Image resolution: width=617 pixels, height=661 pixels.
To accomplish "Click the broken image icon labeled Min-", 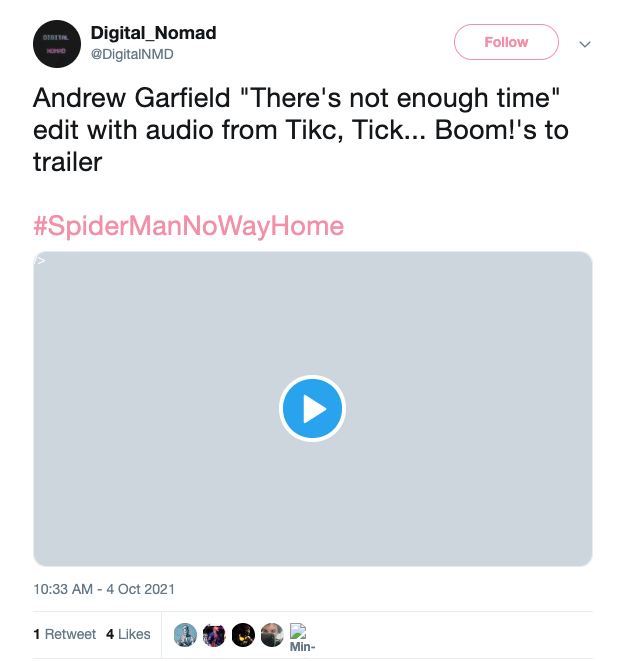I will pos(301,638).
